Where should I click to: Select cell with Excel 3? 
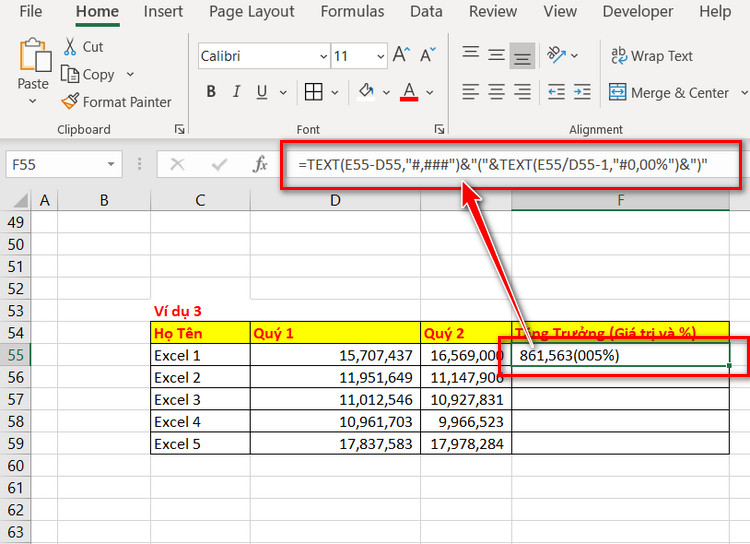(x=200, y=400)
